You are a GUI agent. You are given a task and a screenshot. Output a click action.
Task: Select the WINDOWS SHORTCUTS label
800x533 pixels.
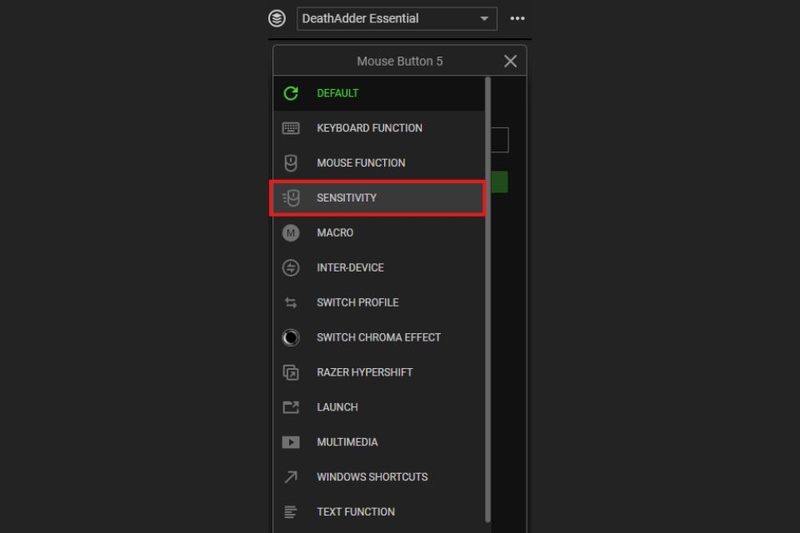click(x=372, y=477)
